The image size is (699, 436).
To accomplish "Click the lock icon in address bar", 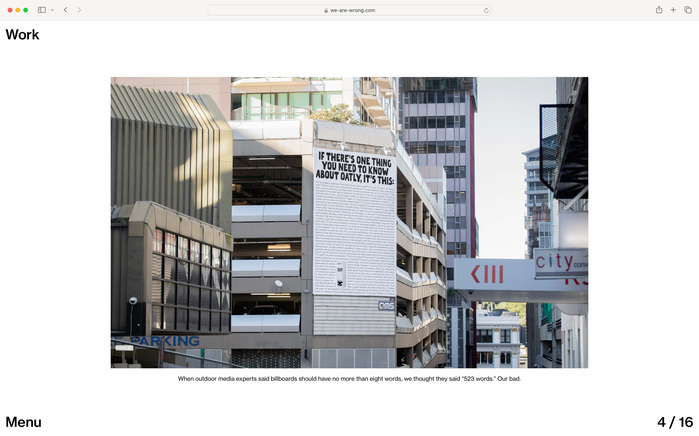I will [326, 10].
